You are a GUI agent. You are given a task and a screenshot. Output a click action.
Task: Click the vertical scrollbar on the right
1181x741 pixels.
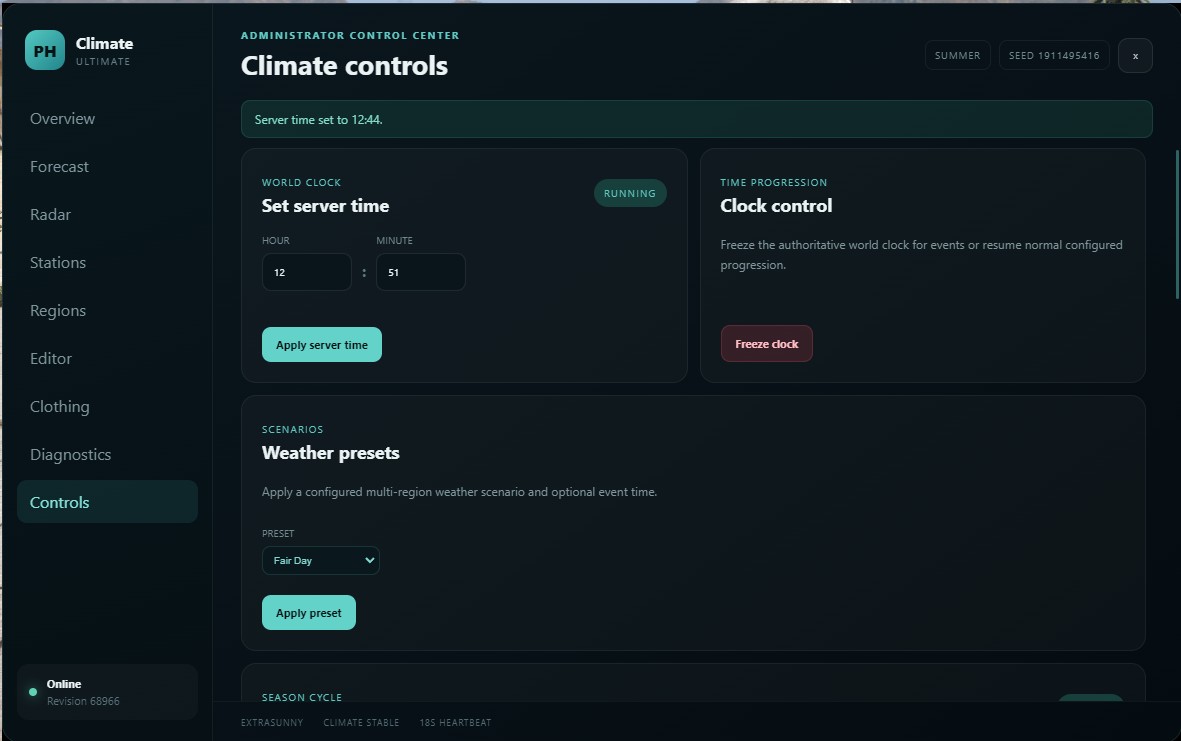point(1177,224)
